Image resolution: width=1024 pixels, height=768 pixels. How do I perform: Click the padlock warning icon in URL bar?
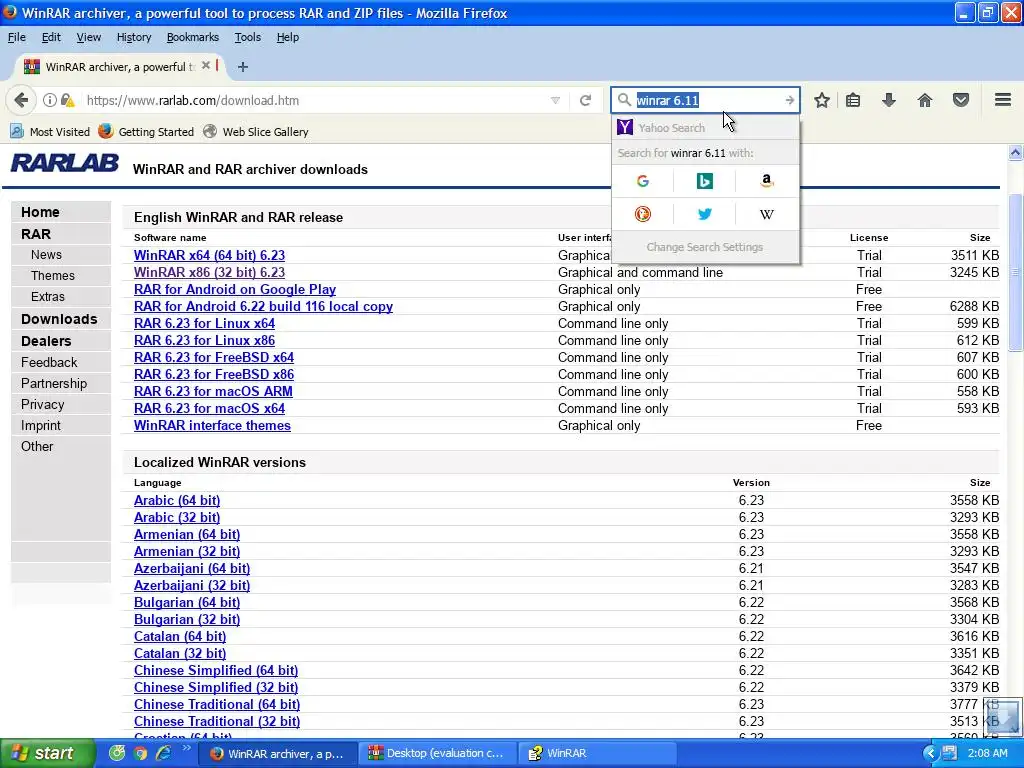click(x=67, y=100)
